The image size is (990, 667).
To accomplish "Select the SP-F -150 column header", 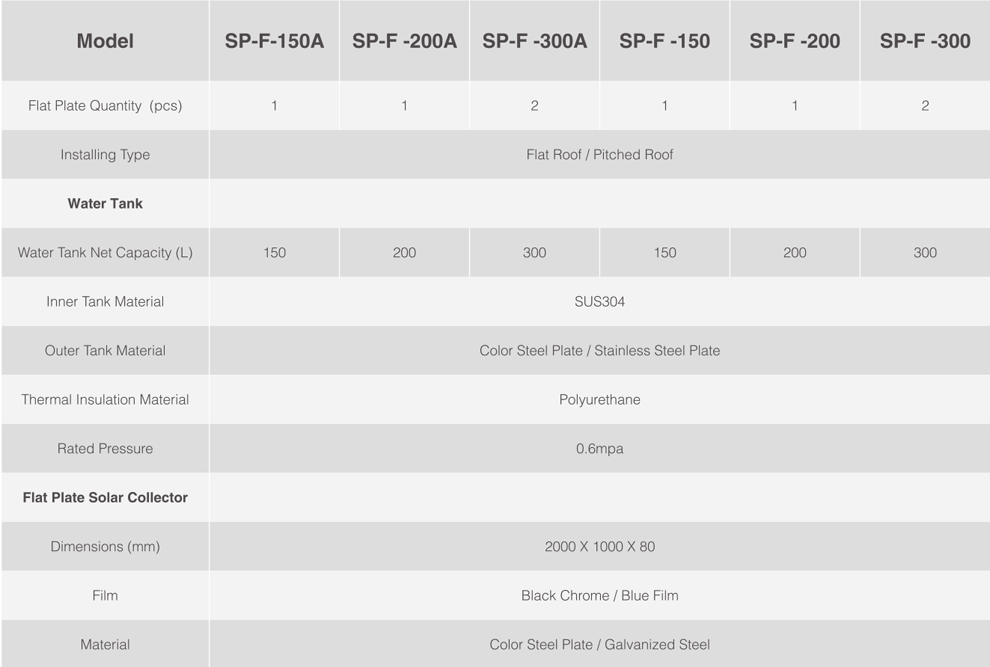I will (x=664, y=41).
